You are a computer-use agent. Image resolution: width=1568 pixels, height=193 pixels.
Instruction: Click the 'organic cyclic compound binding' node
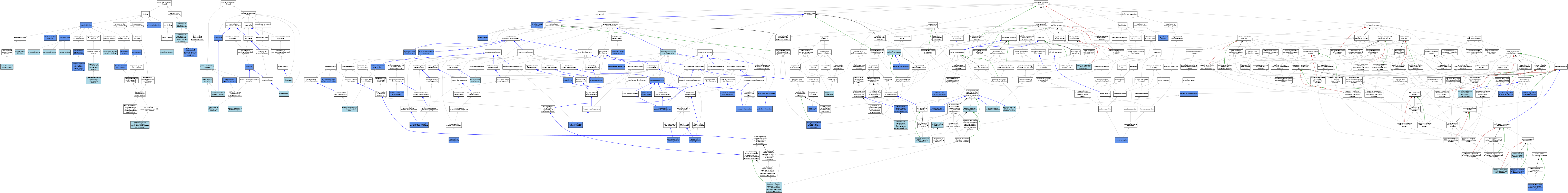pyautogui.click(x=120, y=25)
